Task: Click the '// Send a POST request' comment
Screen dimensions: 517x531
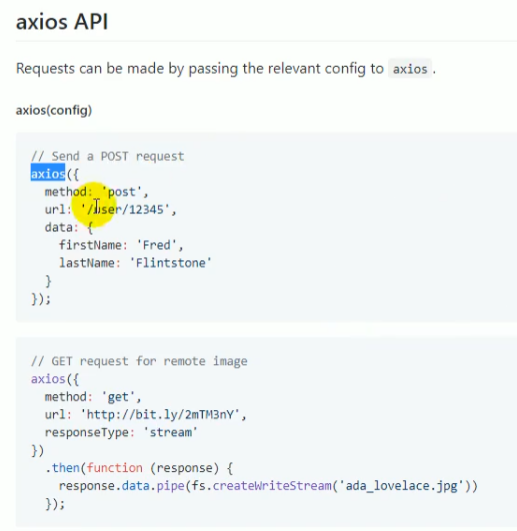Action: pos(108,156)
